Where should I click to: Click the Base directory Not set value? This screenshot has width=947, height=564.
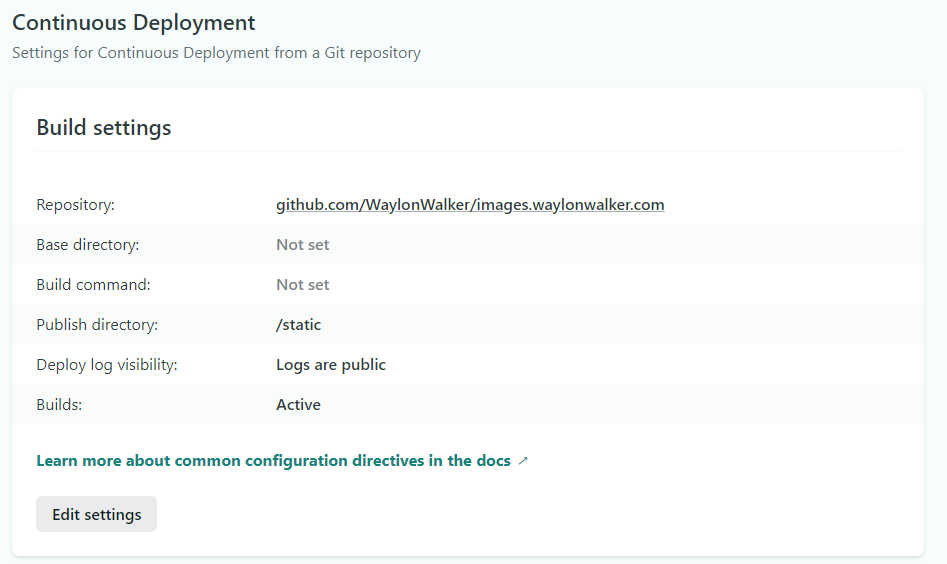[303, 245]
